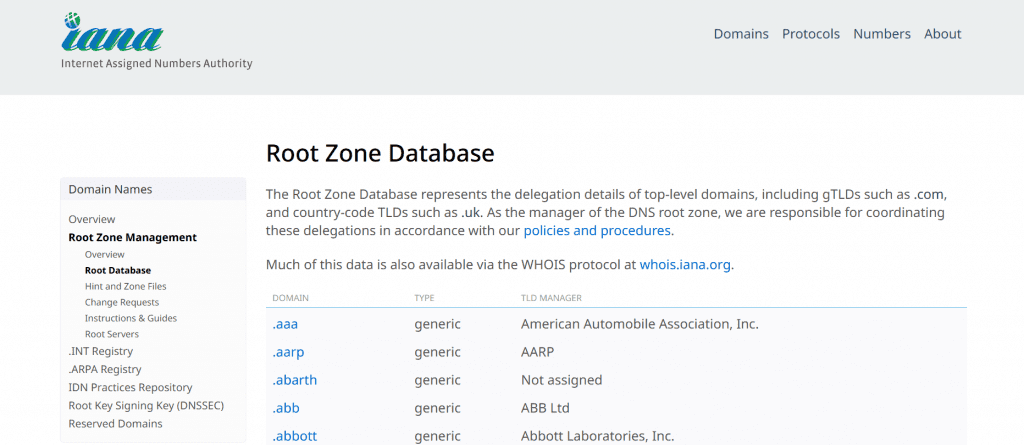Open Reserved Domains sidebar link
1024x445 pixels.
[x=116, y=423]
